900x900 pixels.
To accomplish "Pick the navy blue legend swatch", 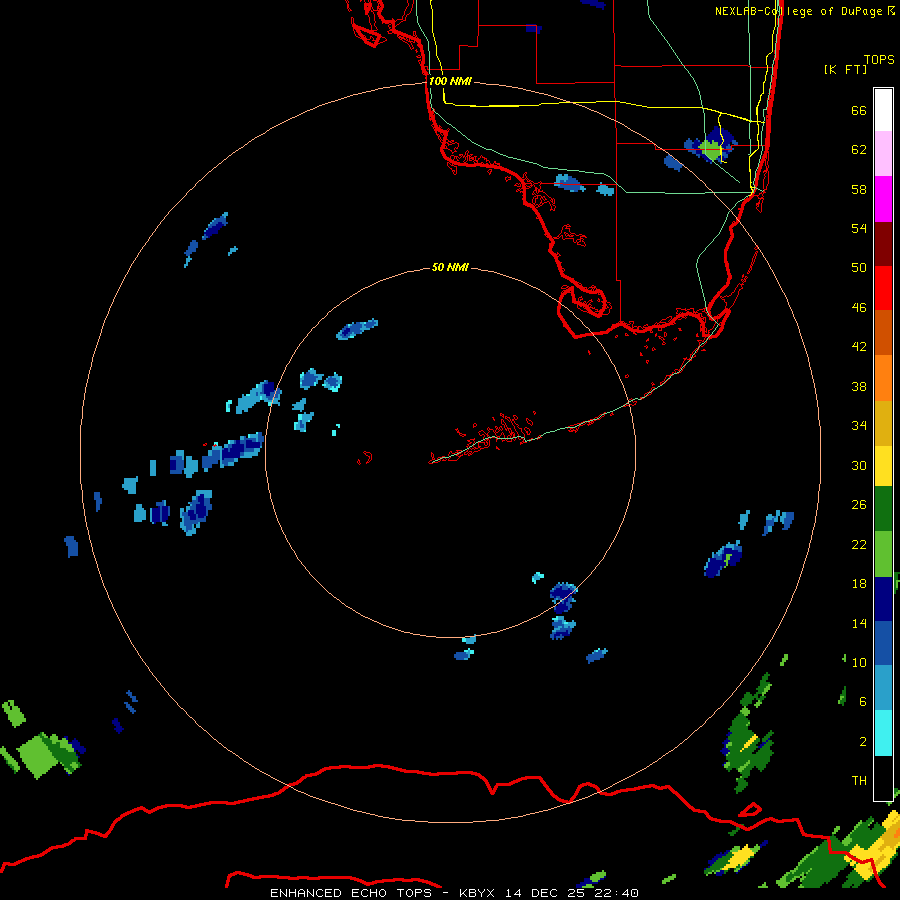I will [x=883, y=599].
